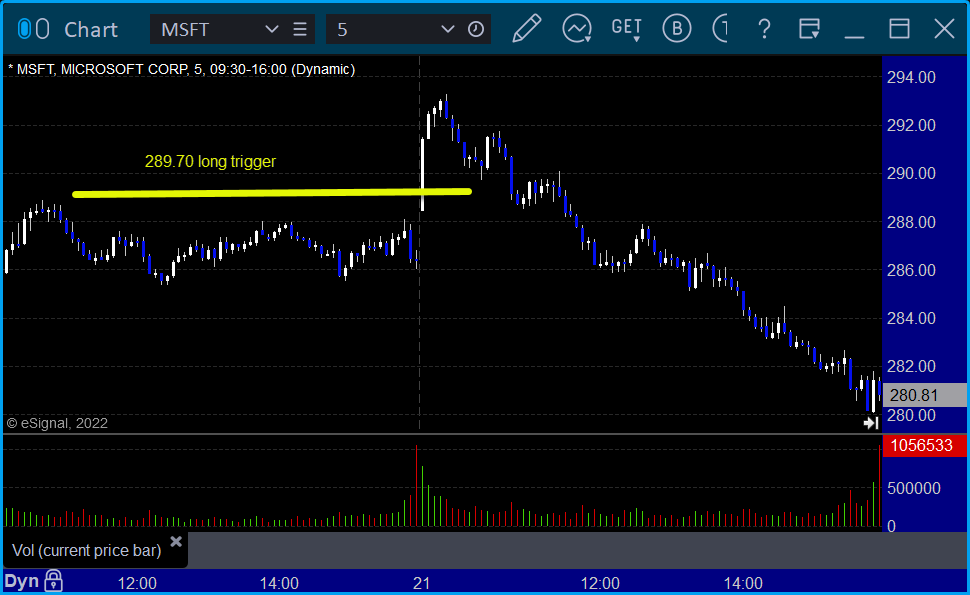This screenshot has height=595, width=970.
Task: Maximize the chart window
Action: [899, 28]
